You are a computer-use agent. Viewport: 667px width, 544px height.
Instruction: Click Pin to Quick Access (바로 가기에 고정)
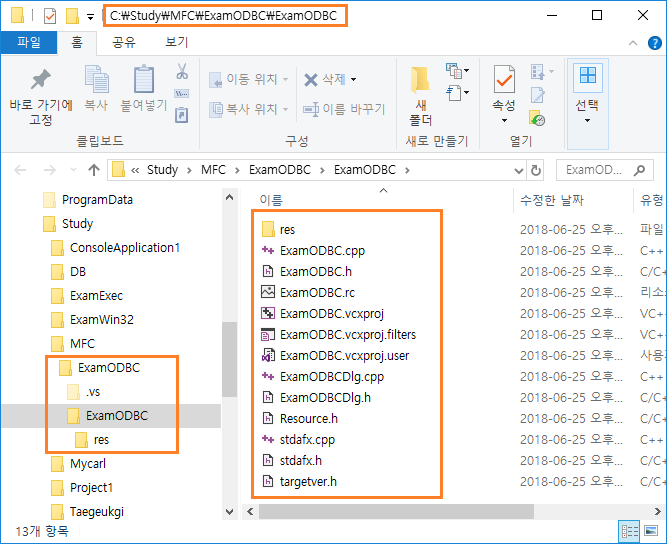[x=41, y=96]
